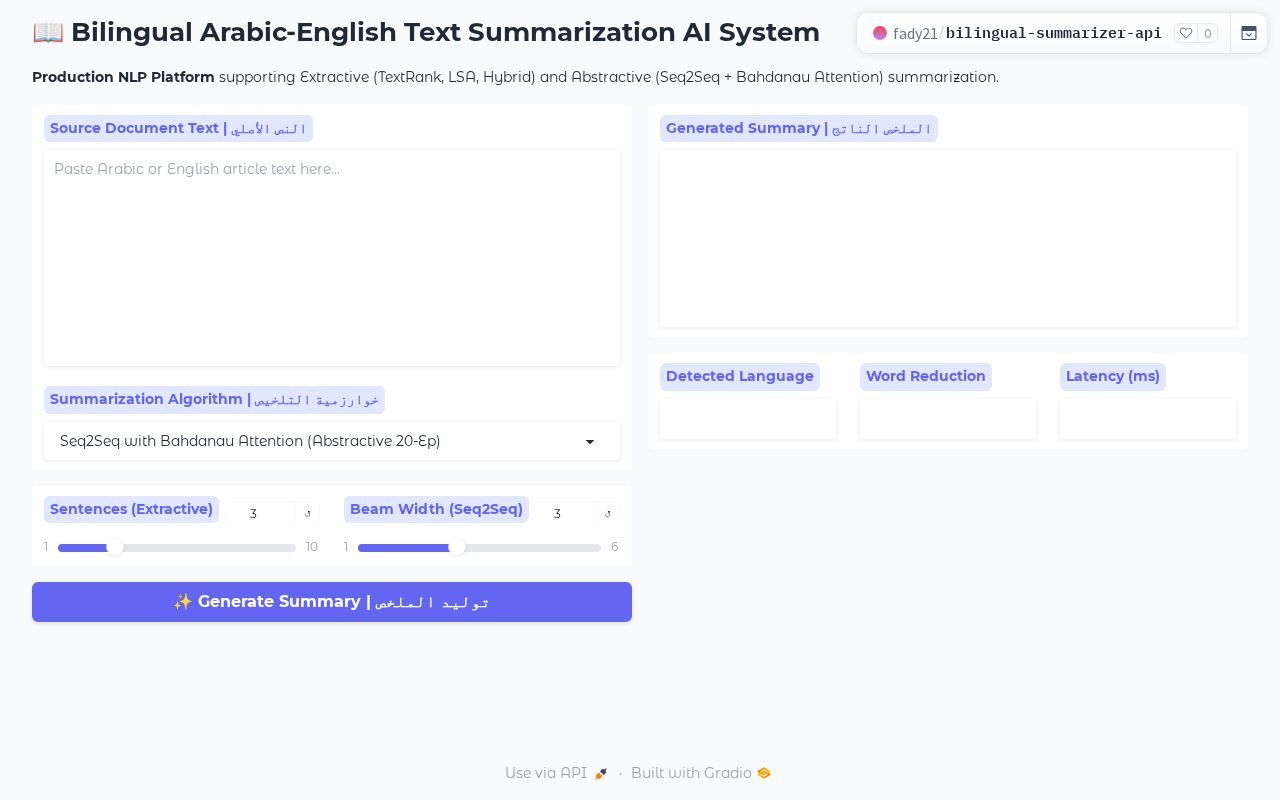
Task: Click the Detected Language output field
Action: coord(748,418)
